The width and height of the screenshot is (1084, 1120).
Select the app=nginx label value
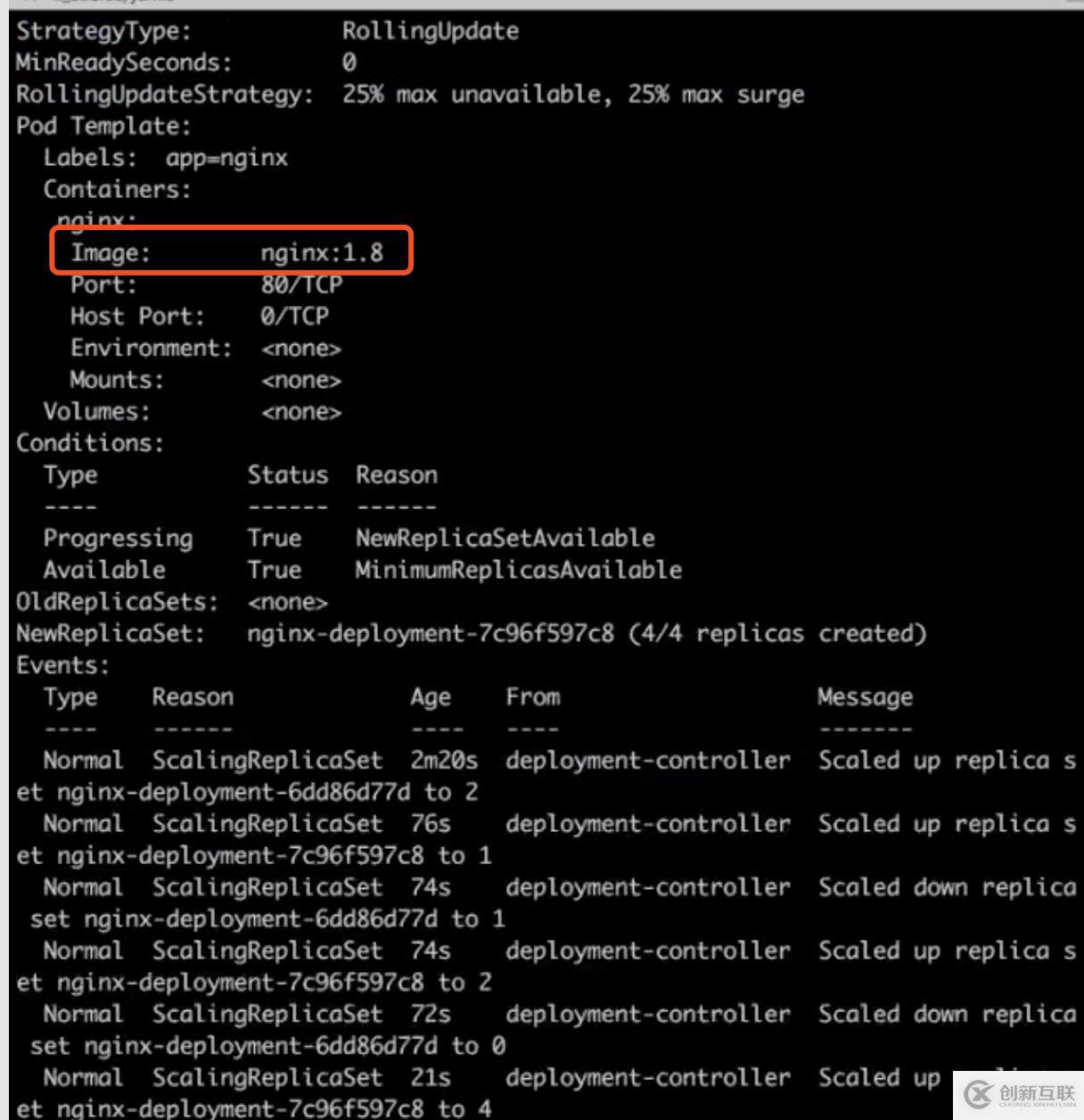(226, 159)
